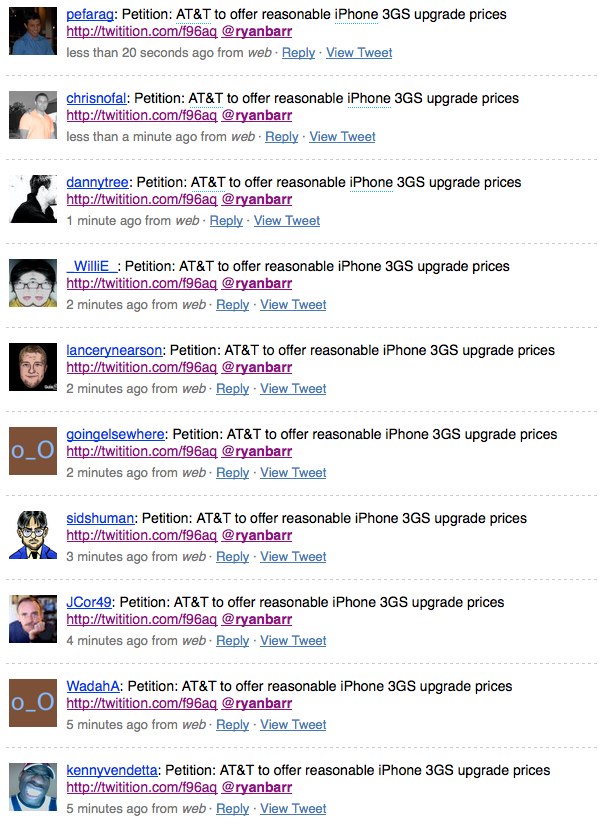View Tweet from kennyvendetta

(x=293, y=809)
